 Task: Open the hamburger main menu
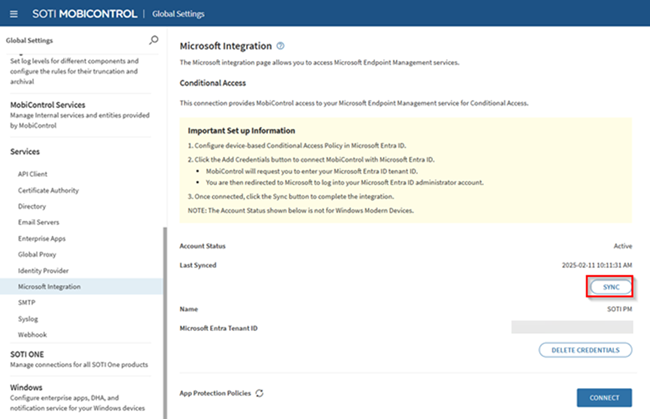pyautogui.click(x=14, y=14)
